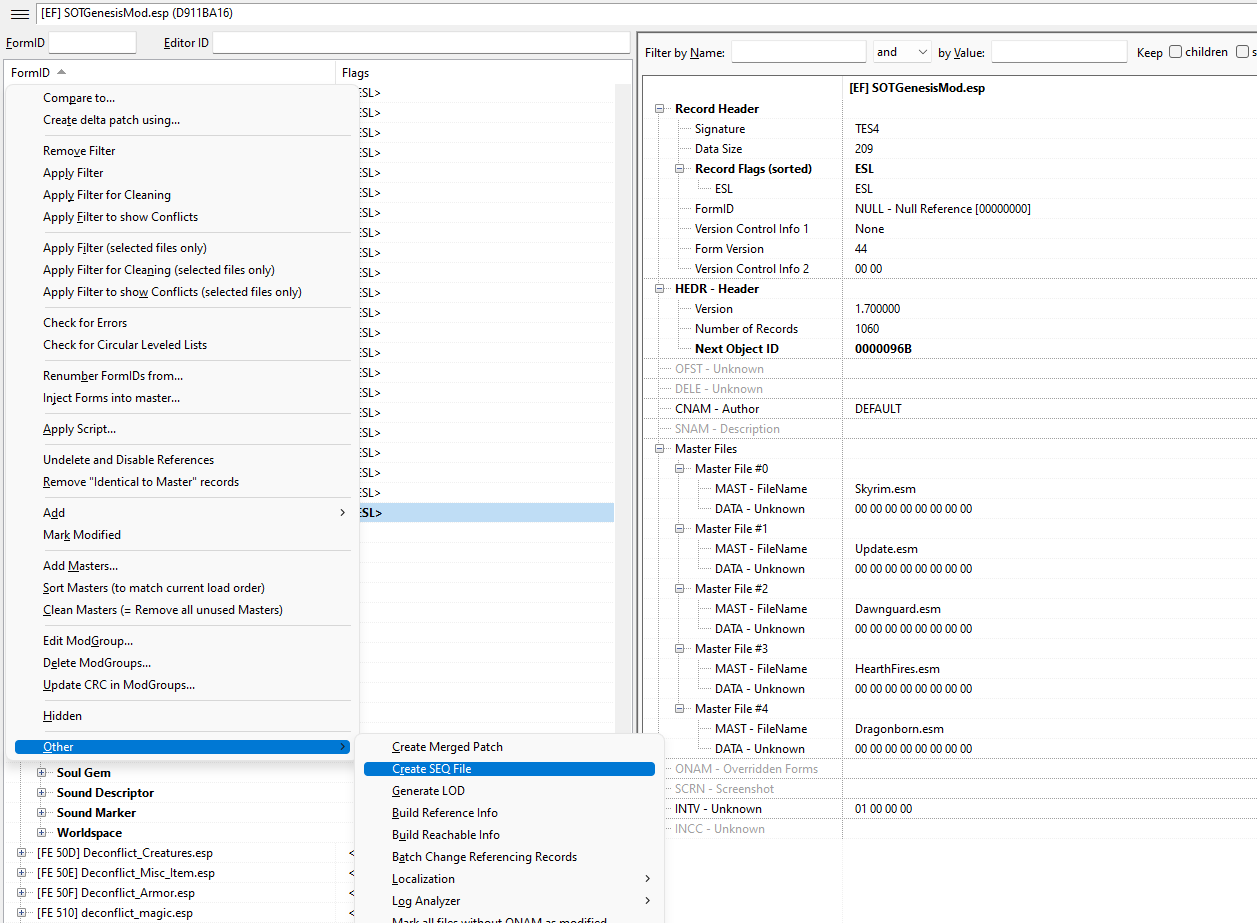Collapse Master File #1 node
This screenshot has height=923, width=1257.
pyautogui.click(x=680, y=529)
